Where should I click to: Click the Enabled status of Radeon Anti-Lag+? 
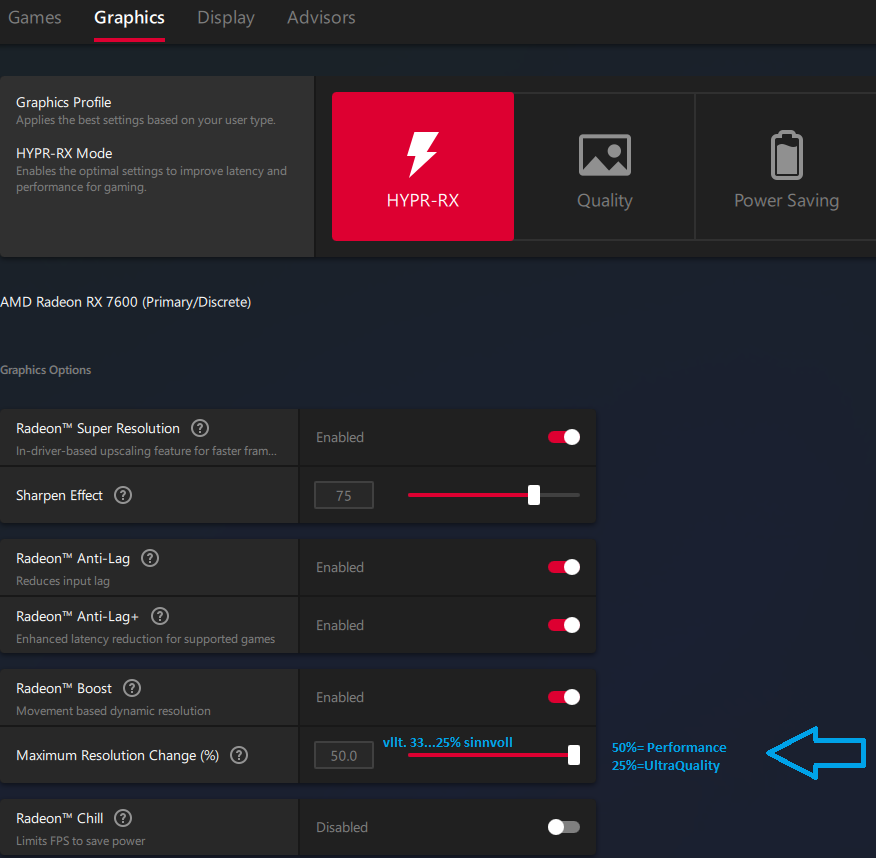point(340,625)
